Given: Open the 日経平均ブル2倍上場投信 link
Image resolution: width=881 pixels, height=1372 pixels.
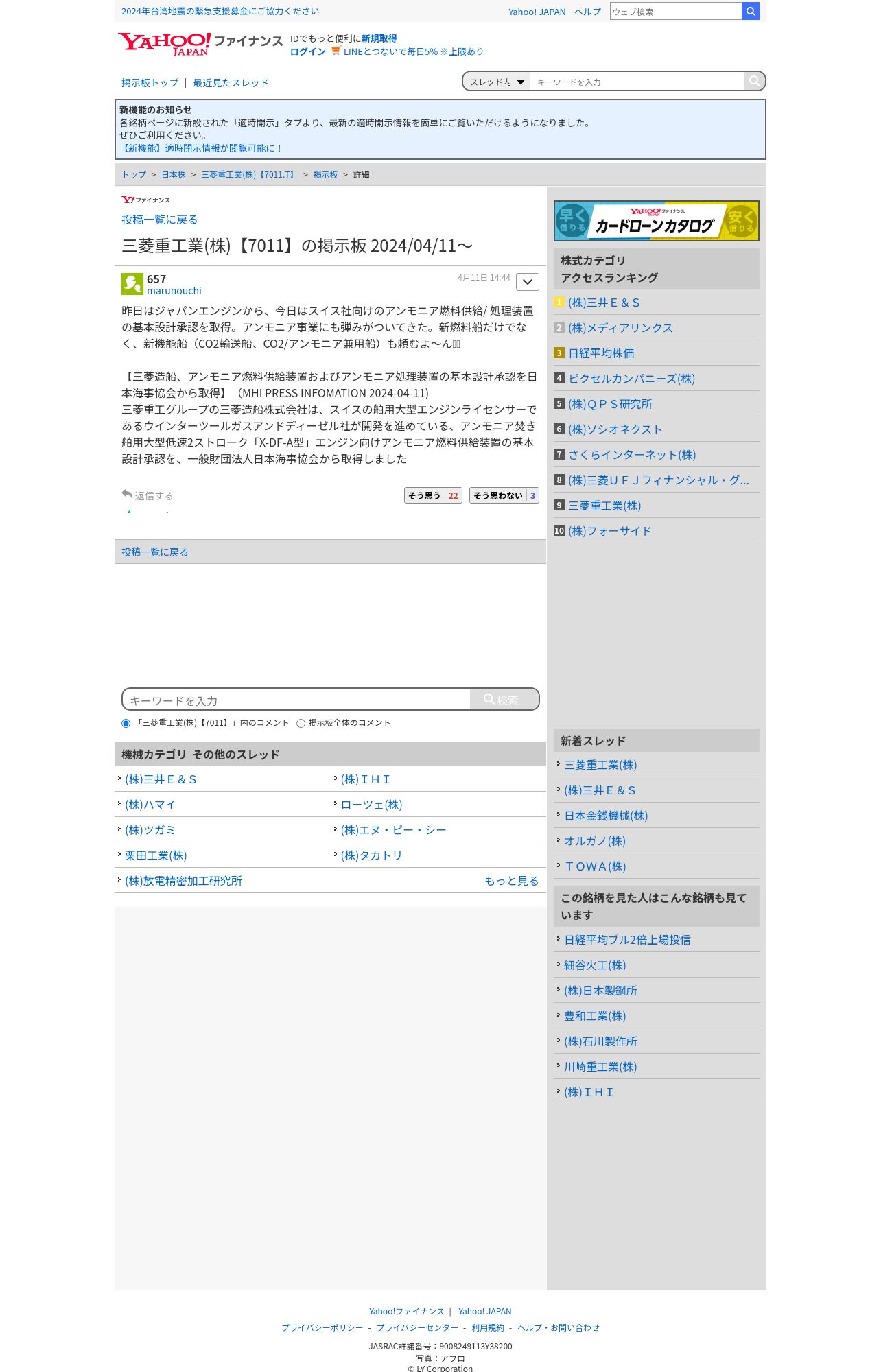Looking at the screenshot, I should pos(627,940).
